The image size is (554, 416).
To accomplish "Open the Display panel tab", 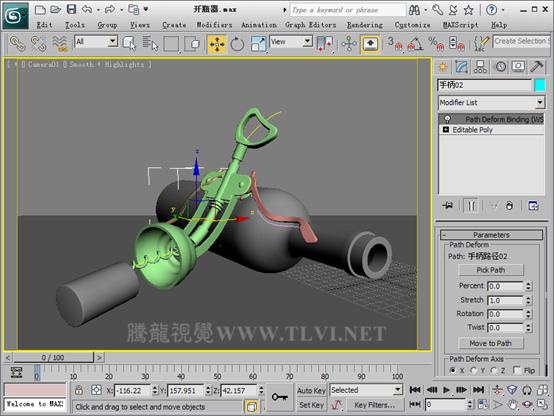I will coord(518,67).
